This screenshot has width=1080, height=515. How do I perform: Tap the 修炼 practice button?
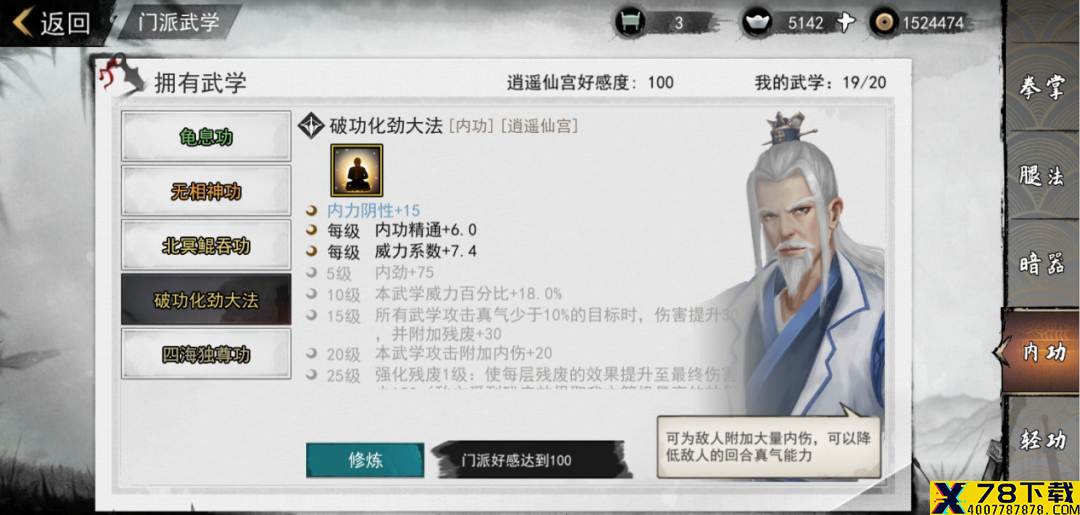[365, 460]
